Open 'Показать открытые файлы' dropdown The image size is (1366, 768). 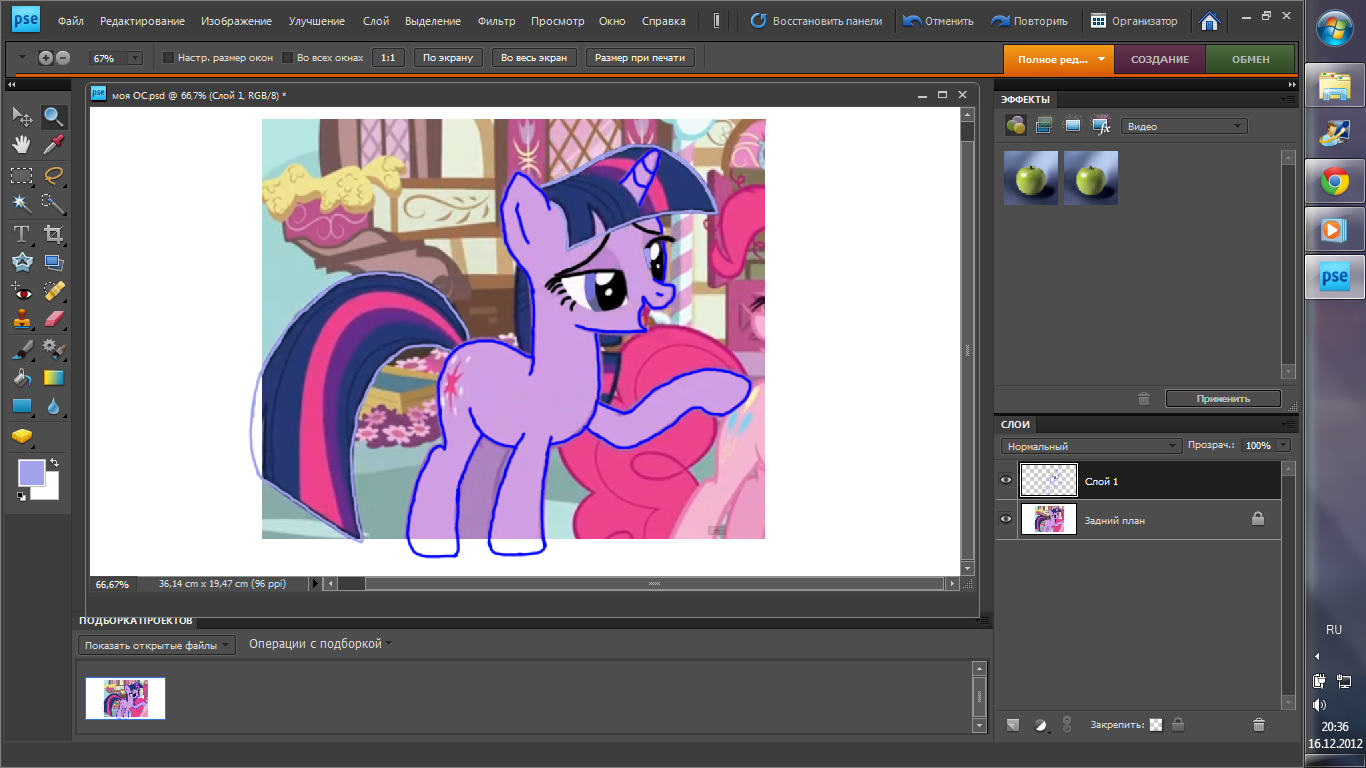point(157,645)
